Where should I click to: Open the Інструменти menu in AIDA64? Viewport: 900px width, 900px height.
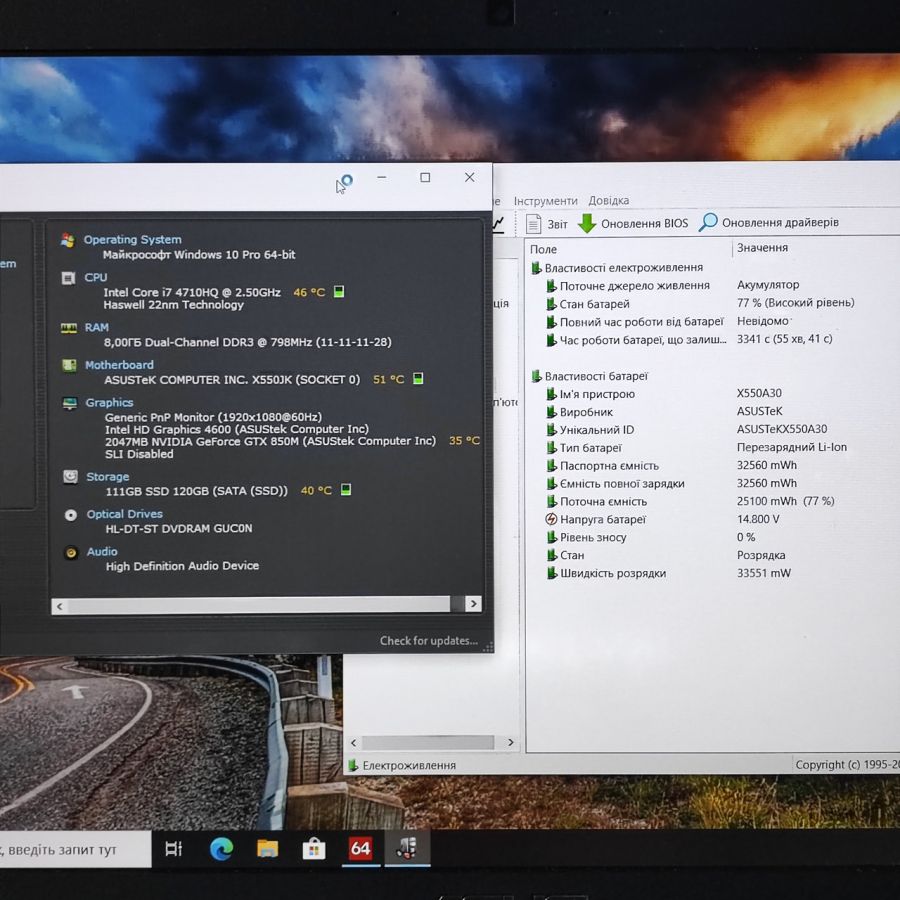545,201
